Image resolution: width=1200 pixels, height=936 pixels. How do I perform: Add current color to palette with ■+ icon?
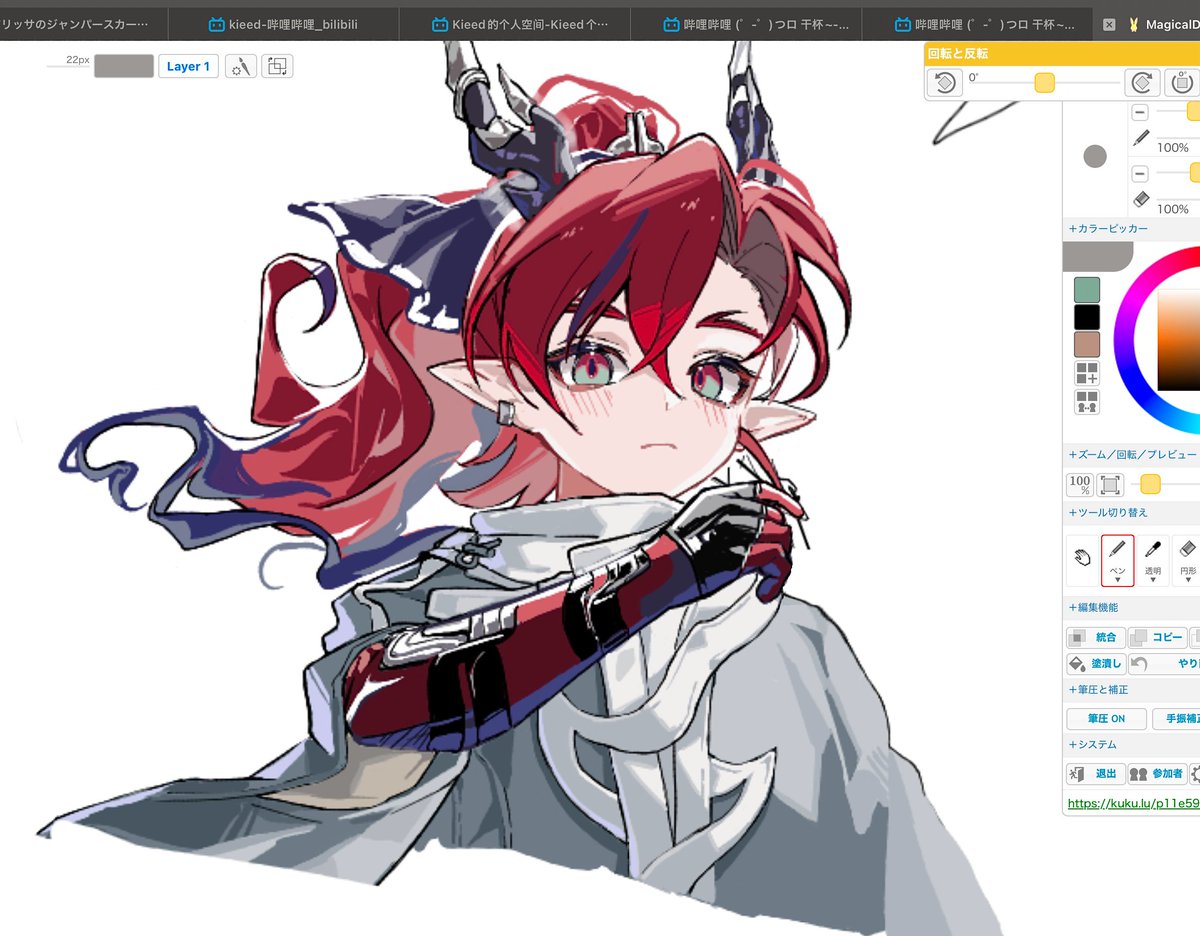coord(1086,375)
